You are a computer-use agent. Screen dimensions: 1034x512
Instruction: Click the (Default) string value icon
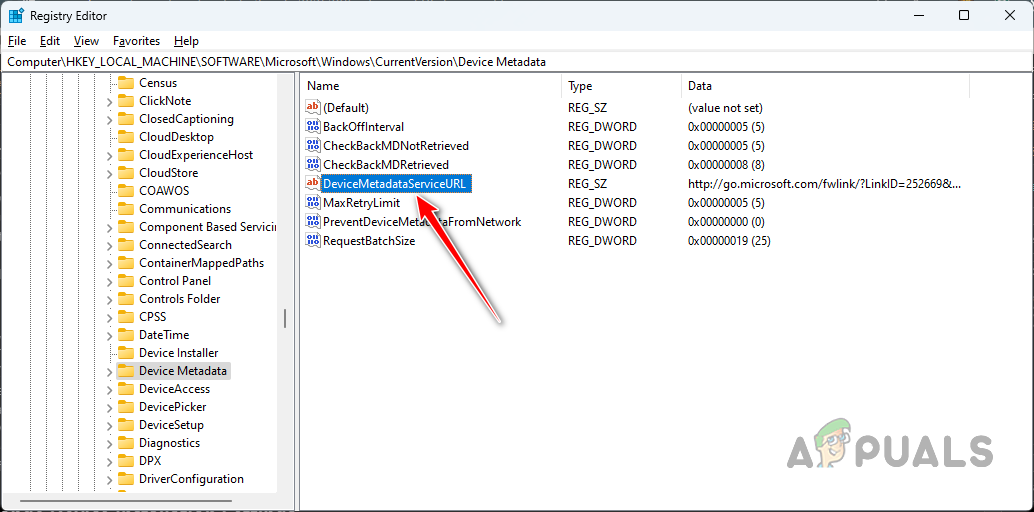point(312,108)
